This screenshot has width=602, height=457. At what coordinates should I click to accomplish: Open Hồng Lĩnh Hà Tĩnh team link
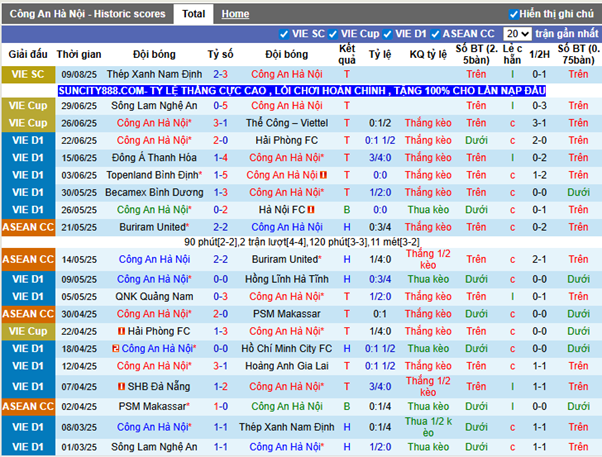tap(287, 279)
